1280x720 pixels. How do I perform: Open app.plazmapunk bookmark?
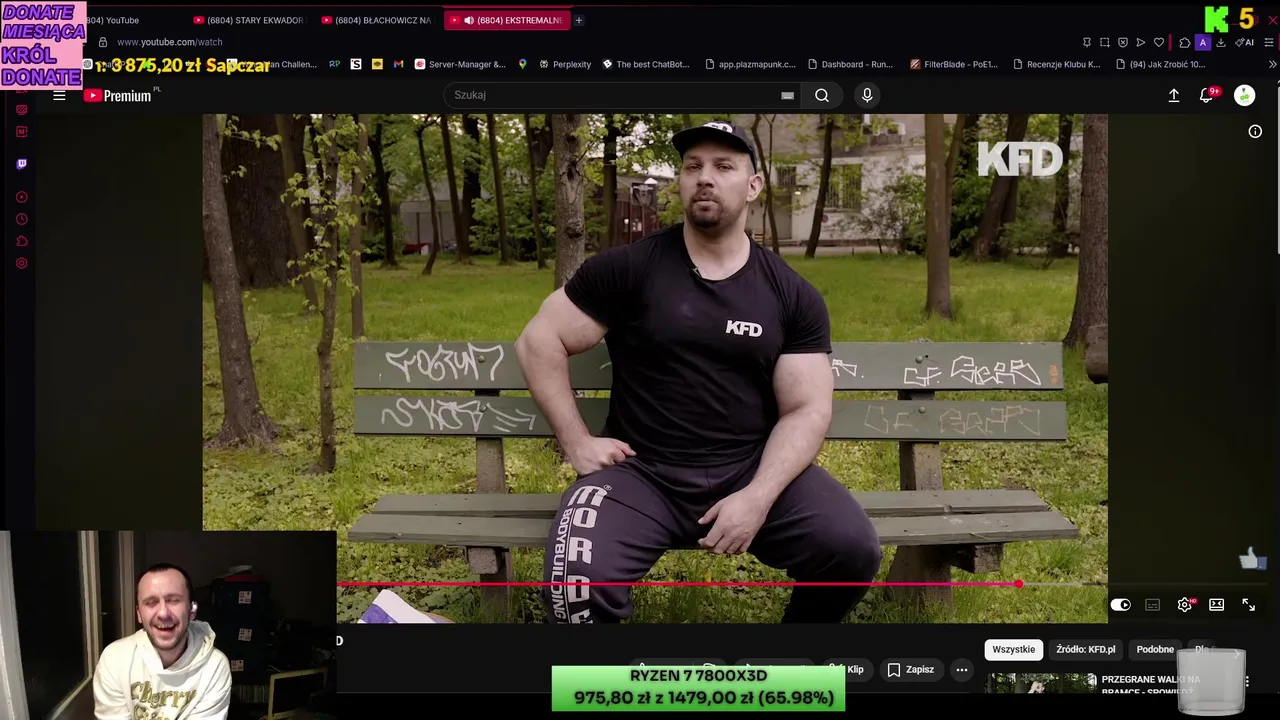click(x=750, y=64)
